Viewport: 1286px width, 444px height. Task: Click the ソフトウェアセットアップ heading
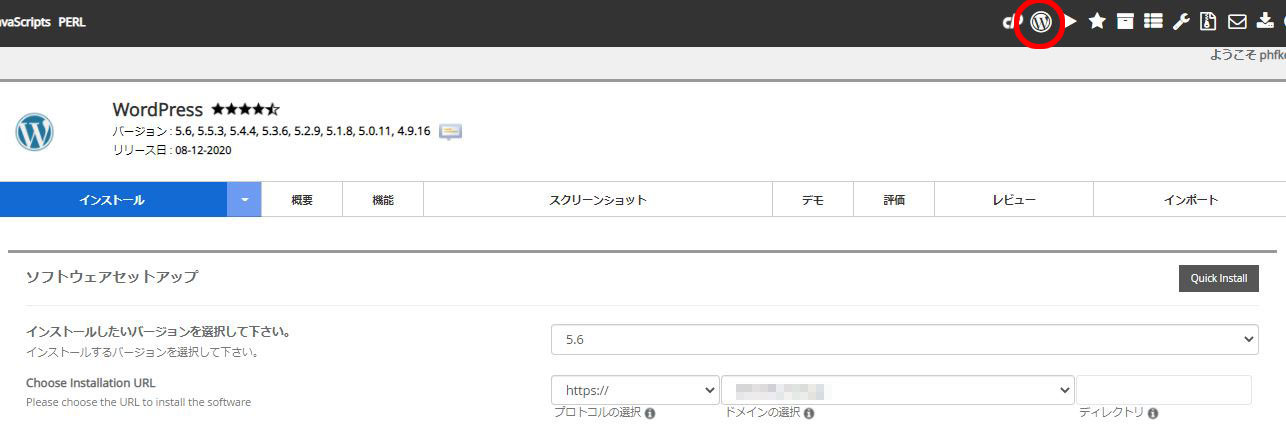(x=112, y=277)
